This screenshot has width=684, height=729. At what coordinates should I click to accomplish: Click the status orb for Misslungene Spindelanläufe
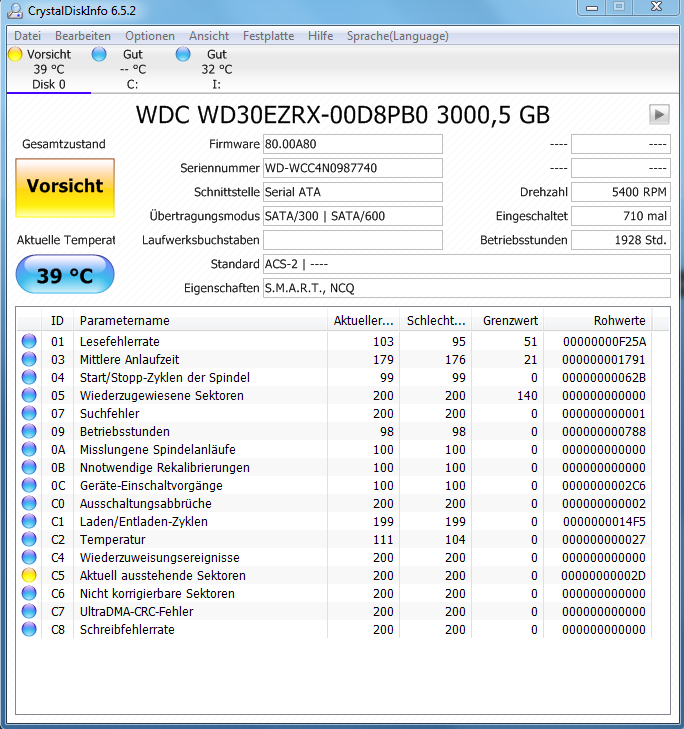tap(29, 450)
